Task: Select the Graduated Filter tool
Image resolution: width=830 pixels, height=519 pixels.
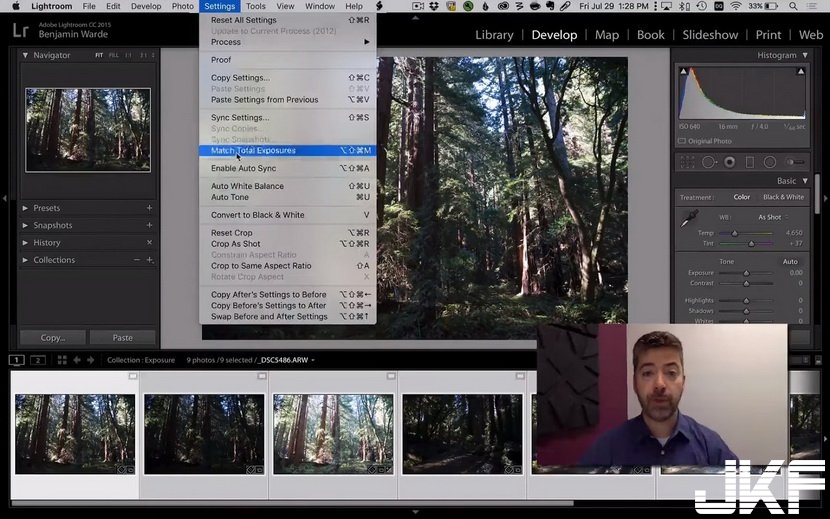Action: pyautogui.click(x=750, y=162)
